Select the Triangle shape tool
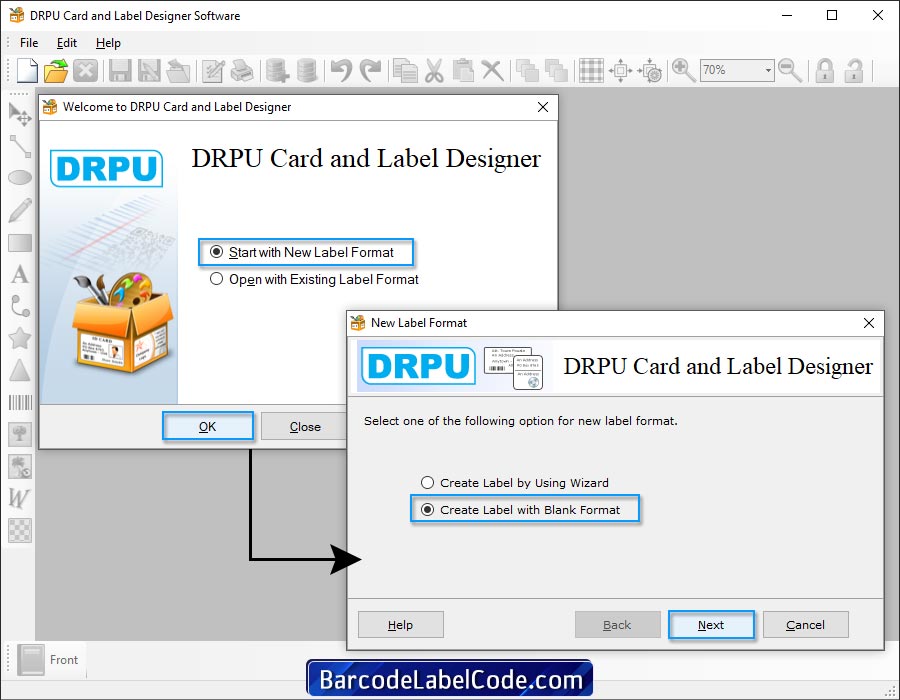This screenshot has width=900, height=700. (x=20, y=370)
